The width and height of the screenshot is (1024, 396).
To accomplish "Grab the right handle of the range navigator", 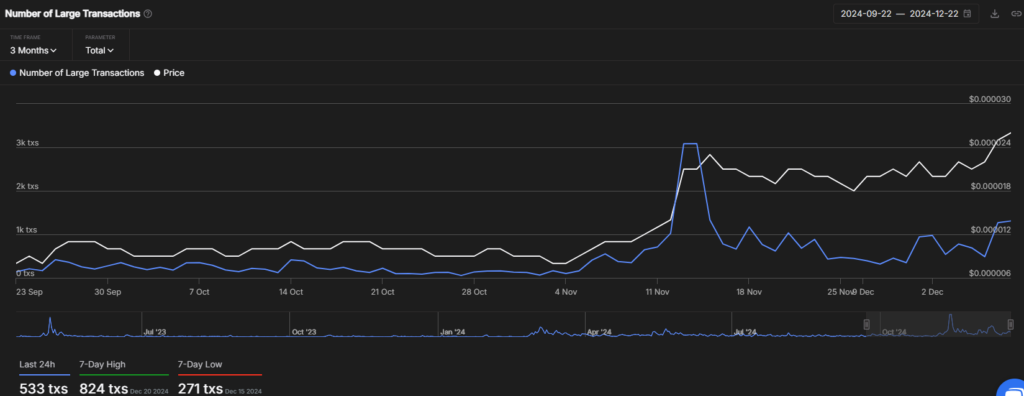I will coord(1011,324).
